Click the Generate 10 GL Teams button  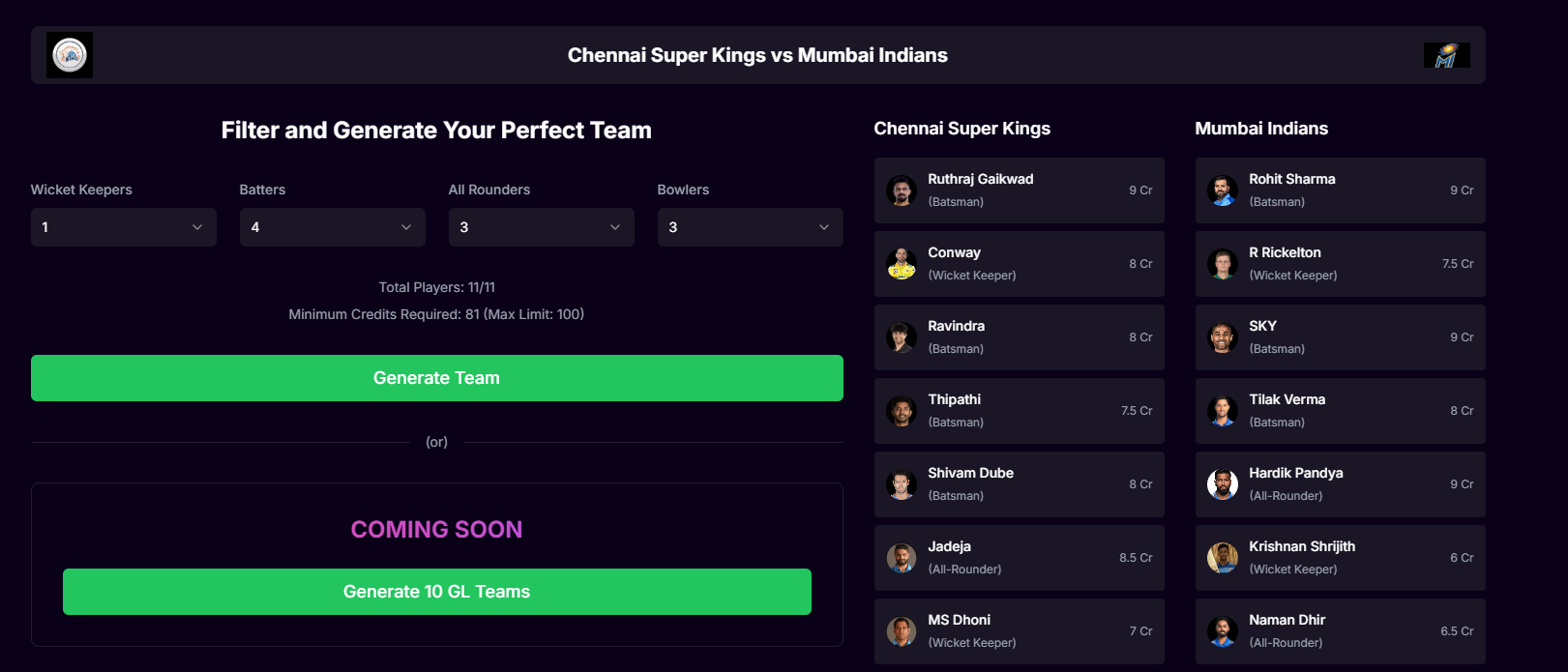click(437, 592)
